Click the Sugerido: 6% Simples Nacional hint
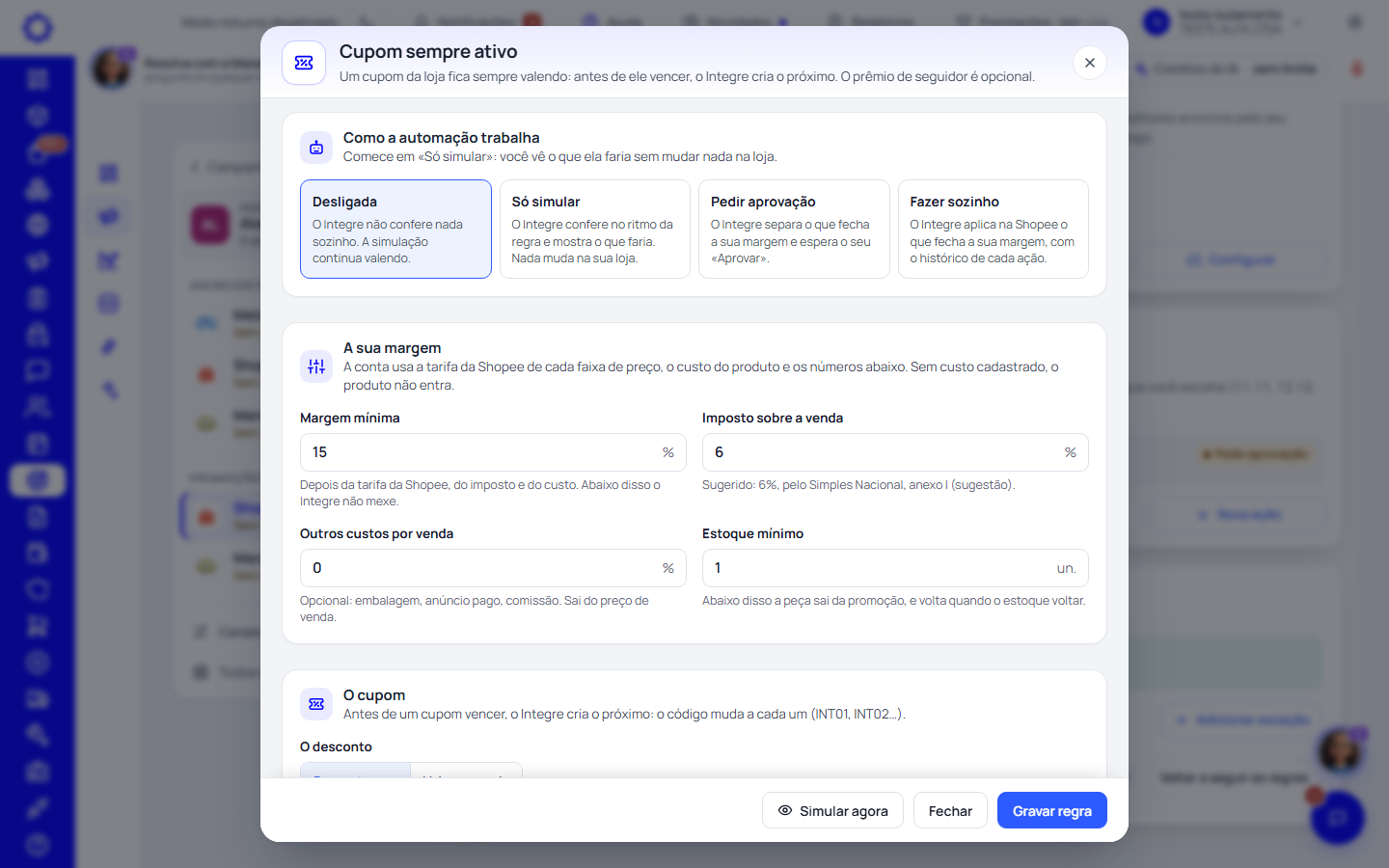1389x868 pixels. 858,485
